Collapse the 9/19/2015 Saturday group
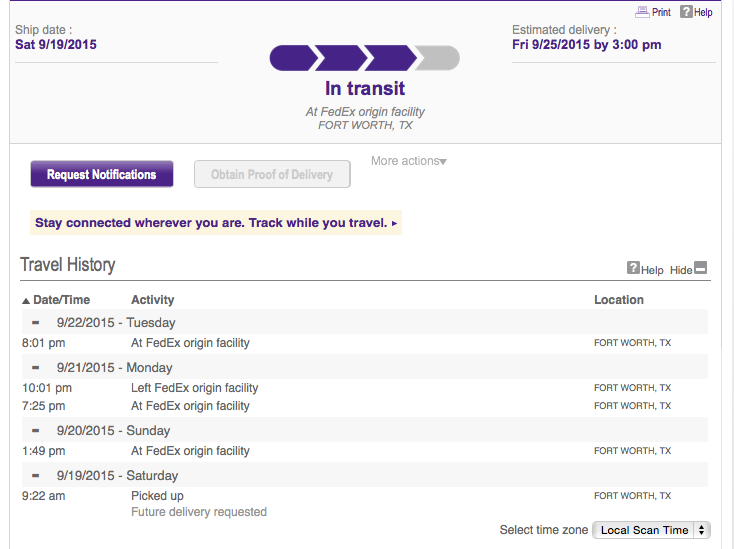The width and height of the screenshot is (734, 549). (35, 475)
